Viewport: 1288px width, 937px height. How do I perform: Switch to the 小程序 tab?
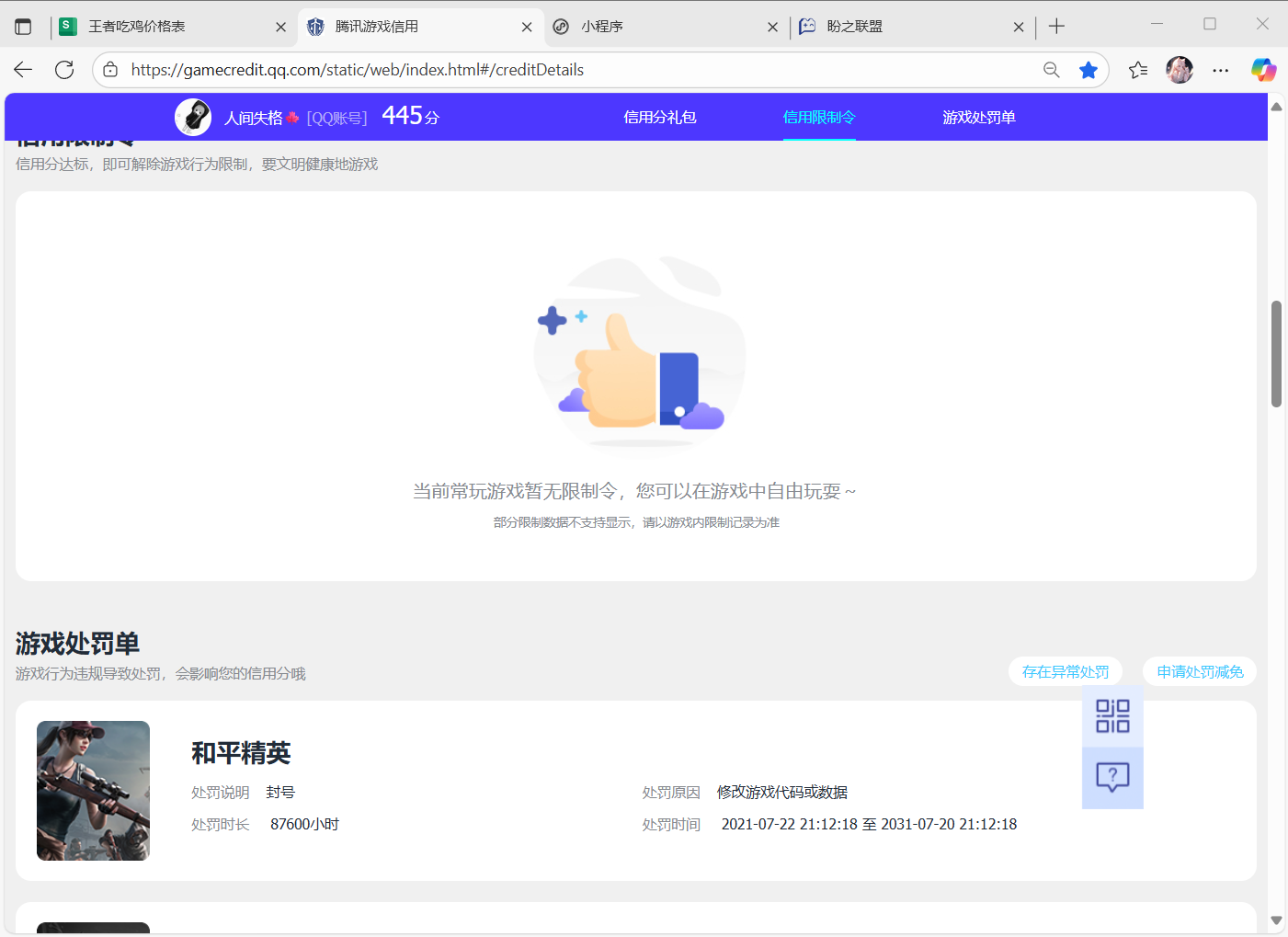(x=666, y=27)
